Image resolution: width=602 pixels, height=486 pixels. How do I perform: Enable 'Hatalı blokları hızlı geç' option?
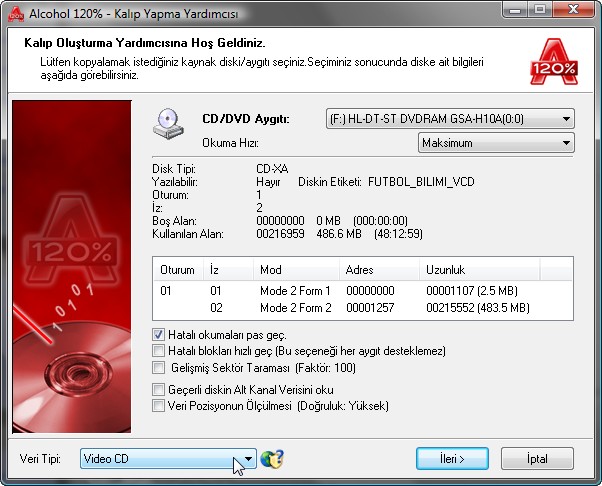point(158,350)
